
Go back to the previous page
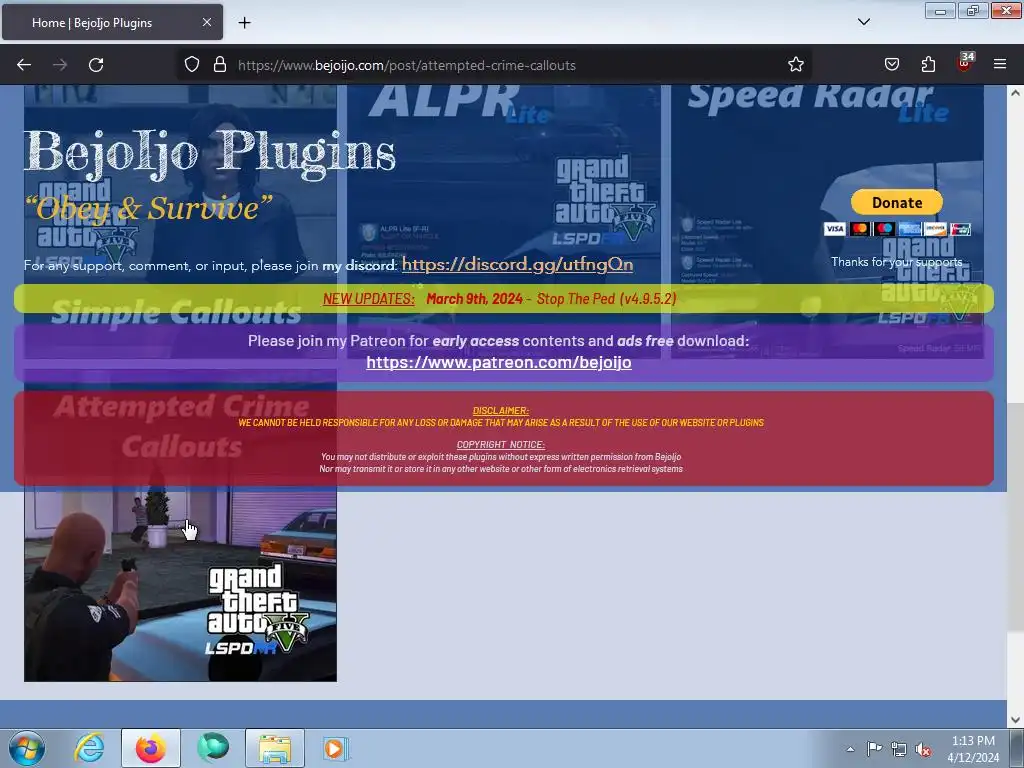coord(24,65)
